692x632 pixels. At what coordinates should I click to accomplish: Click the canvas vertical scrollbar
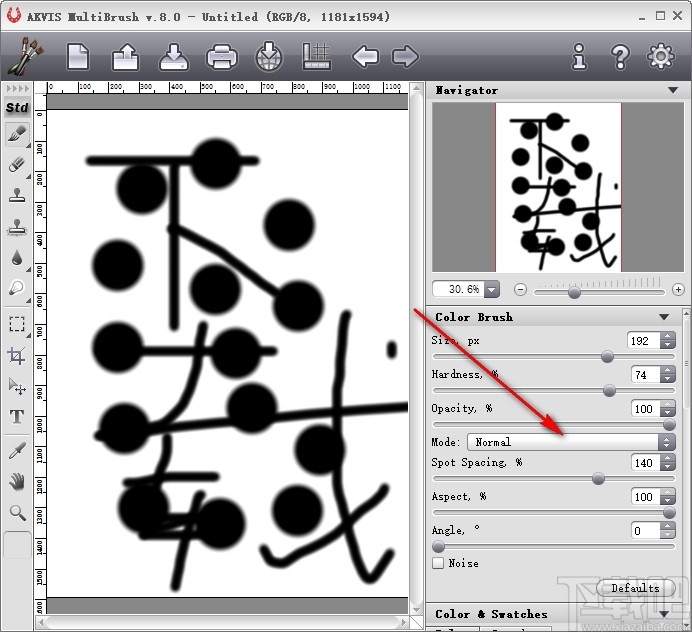coord(416,349)
